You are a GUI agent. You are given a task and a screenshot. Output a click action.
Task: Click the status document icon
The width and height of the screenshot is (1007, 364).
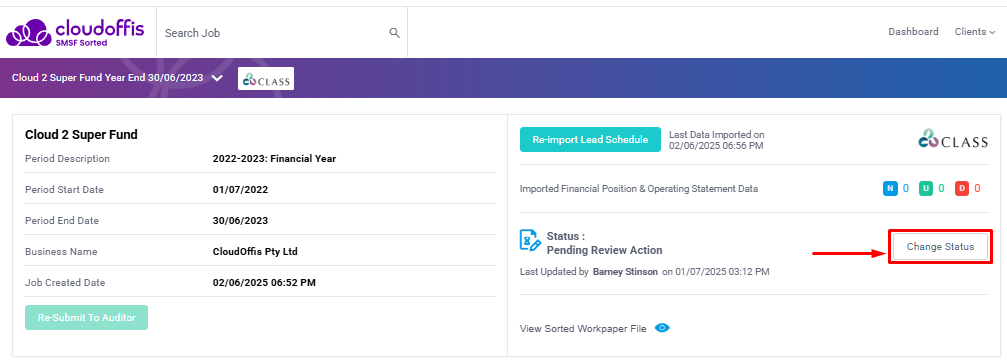click(530, 241)
